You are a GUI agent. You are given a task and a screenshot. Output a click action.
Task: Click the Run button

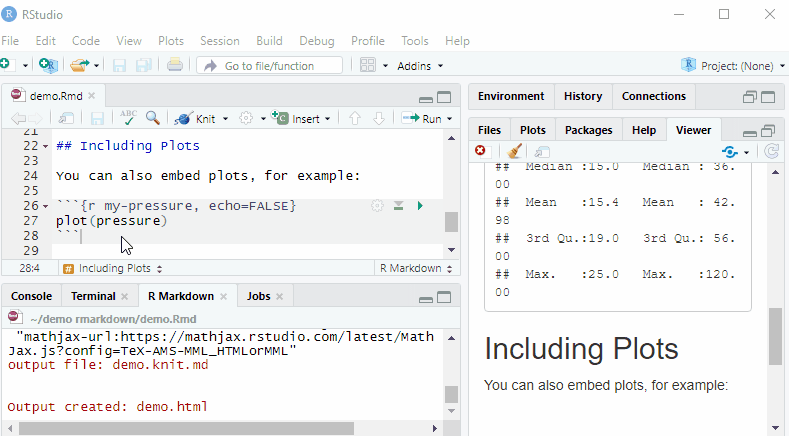422,118
